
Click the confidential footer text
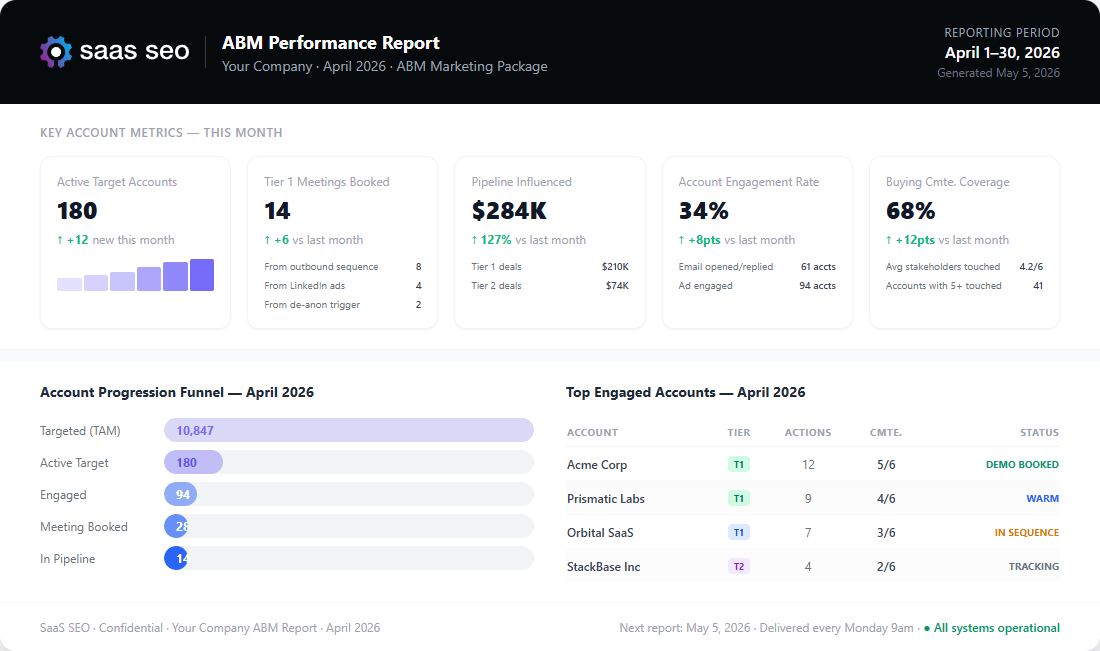(210, 628)
